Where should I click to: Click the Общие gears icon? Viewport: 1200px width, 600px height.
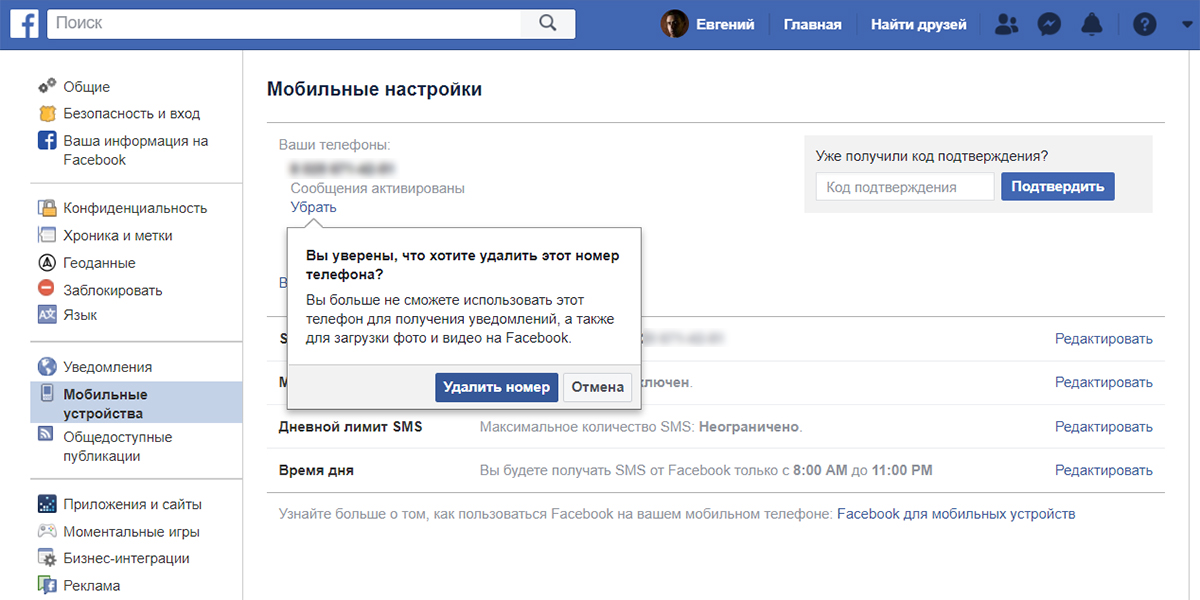click(x=47, y=87)
